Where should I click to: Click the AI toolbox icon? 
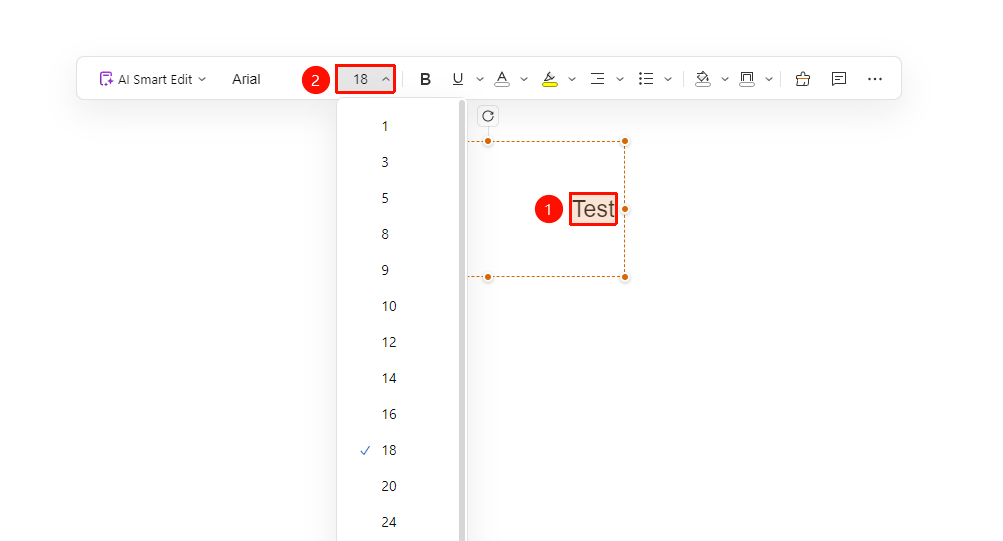tap(803, 79)
